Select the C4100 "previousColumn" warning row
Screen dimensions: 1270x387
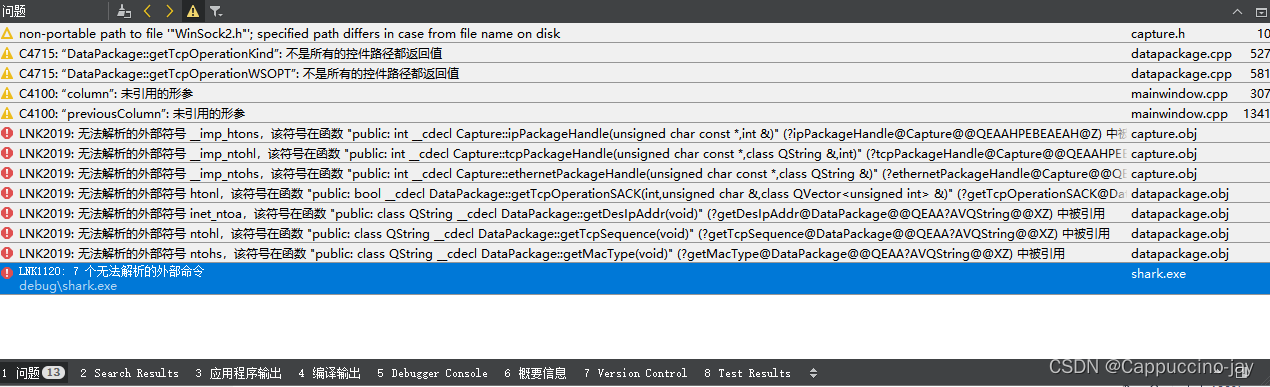[635, 113]
